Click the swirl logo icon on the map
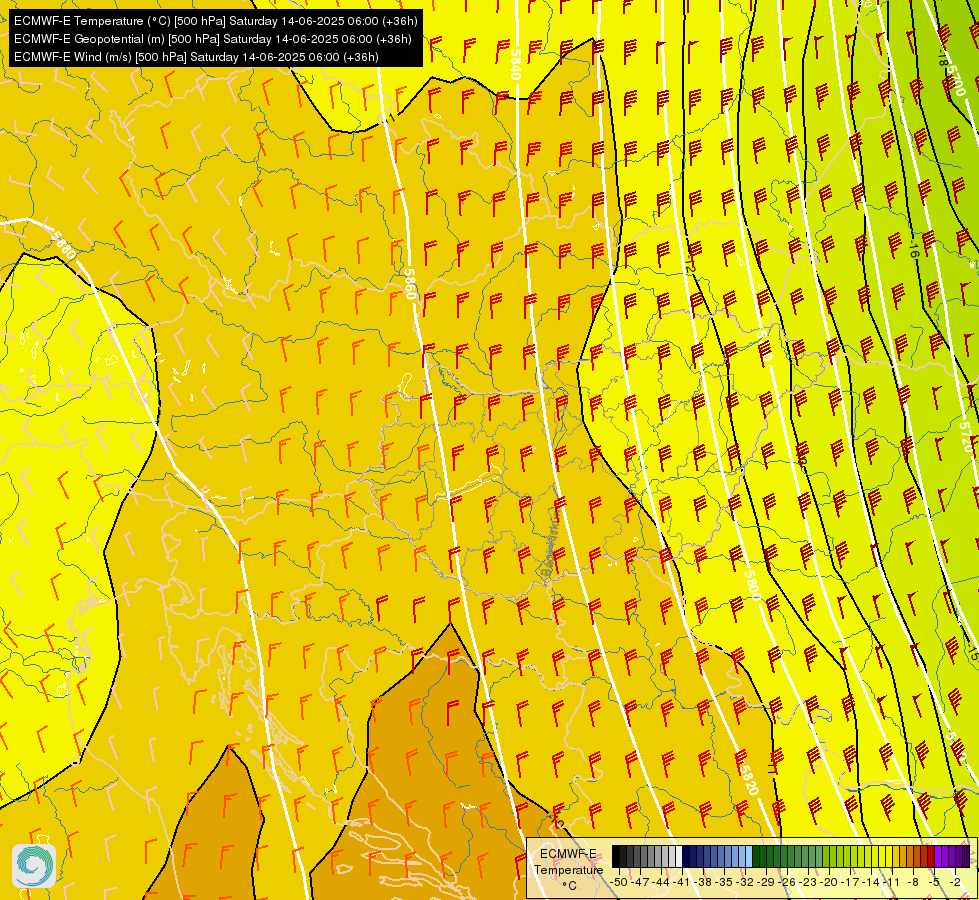The height and width of the screenshot is (900, 979). [x=34, y=866]
